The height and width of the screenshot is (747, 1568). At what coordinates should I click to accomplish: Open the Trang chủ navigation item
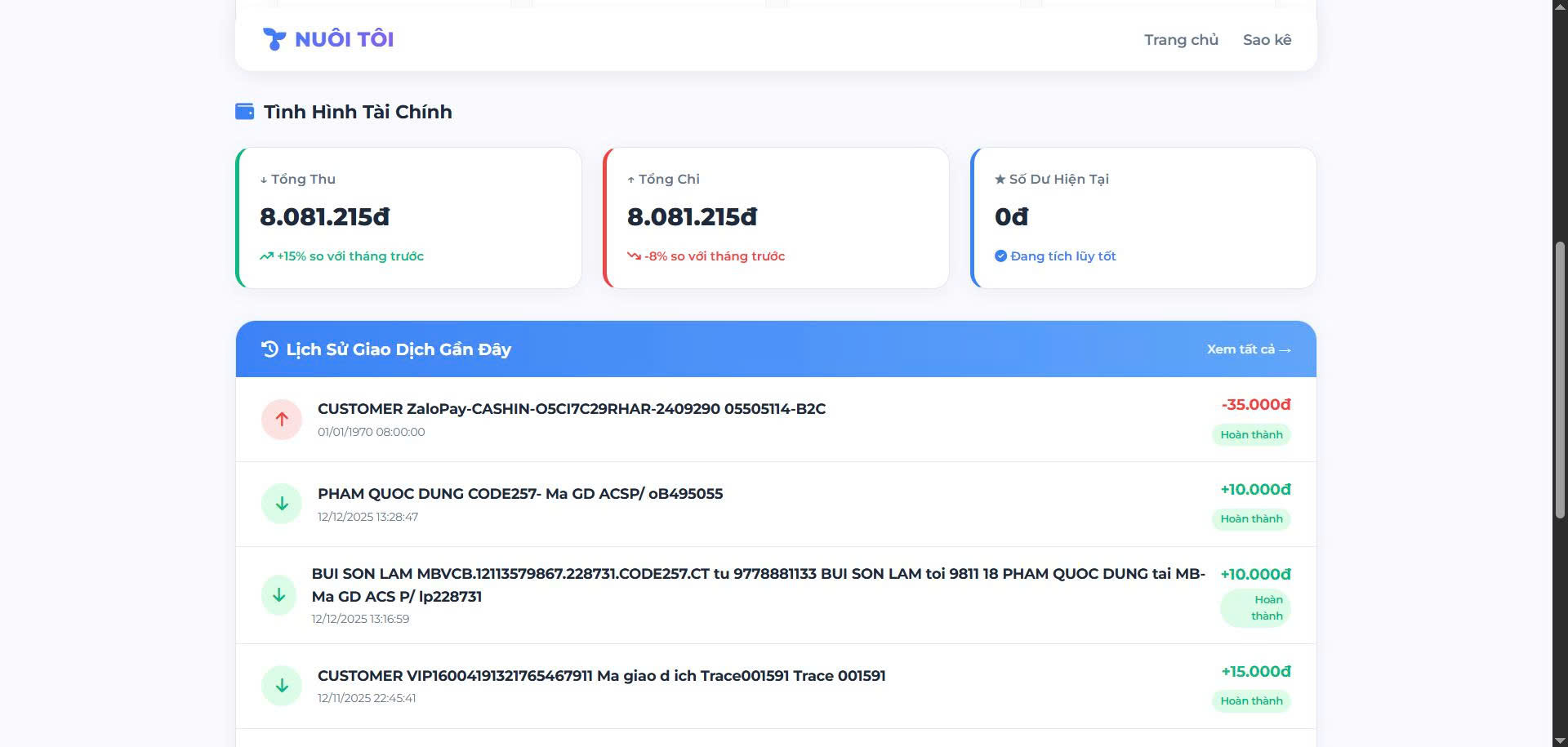1181,39
